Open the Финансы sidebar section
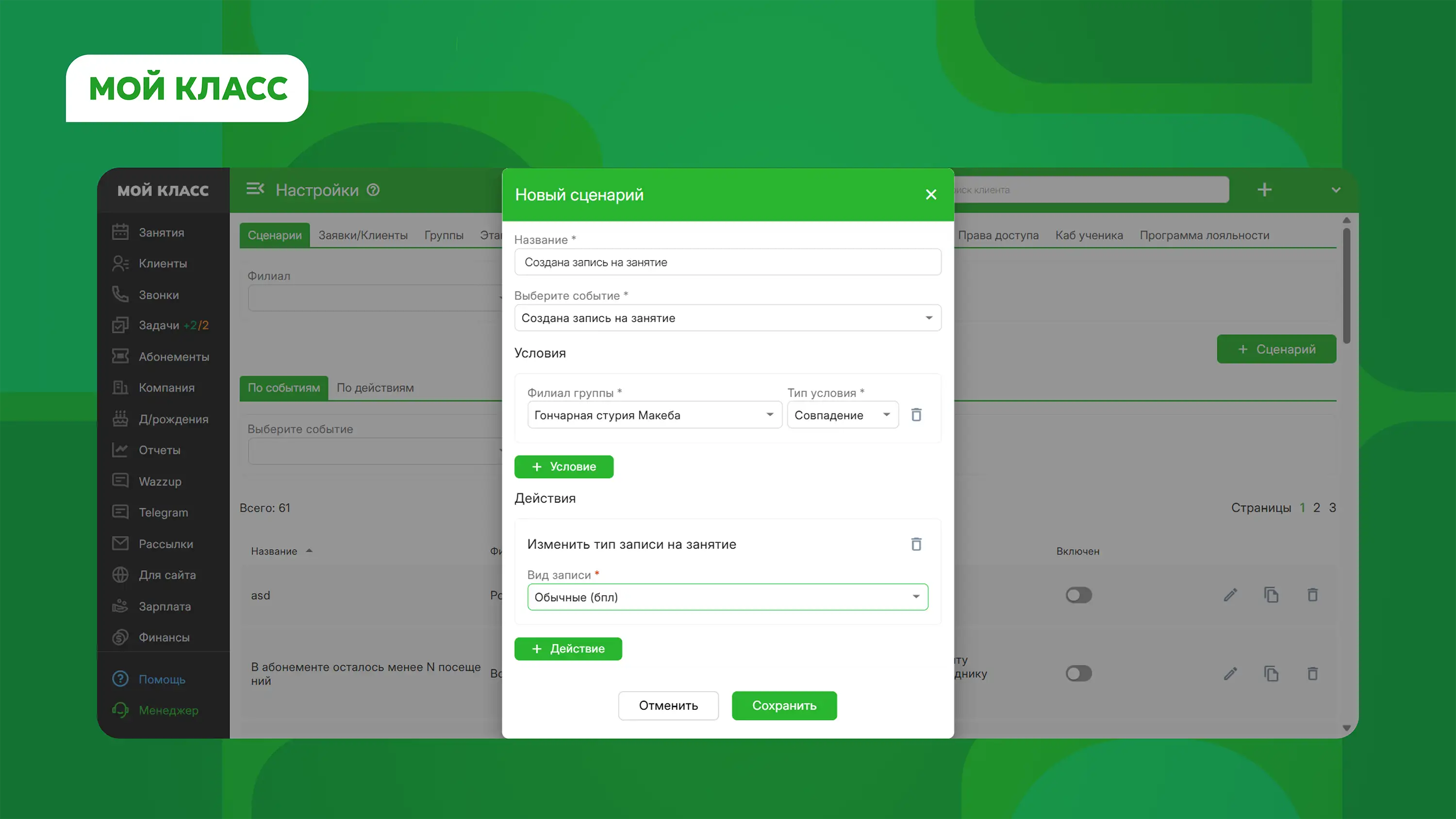1456x819 pixels. (164, 637)
